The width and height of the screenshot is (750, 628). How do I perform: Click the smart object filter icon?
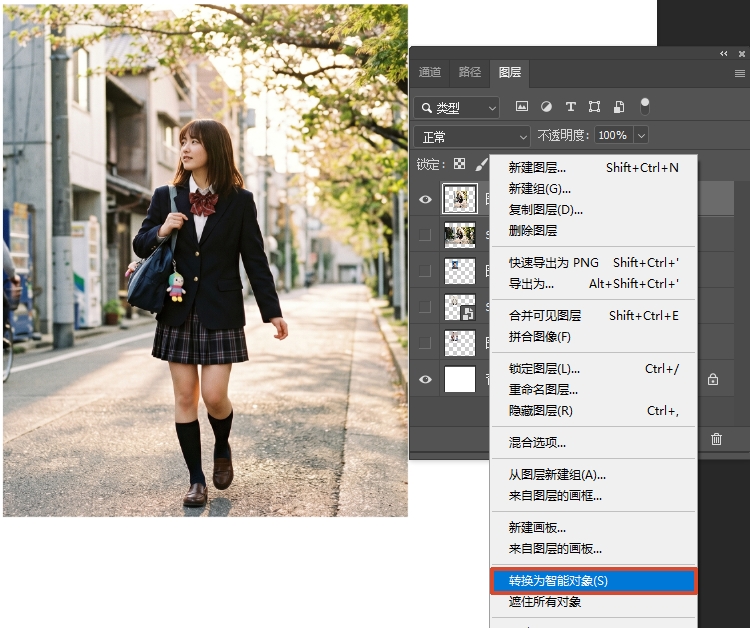(x=619, y=107)
